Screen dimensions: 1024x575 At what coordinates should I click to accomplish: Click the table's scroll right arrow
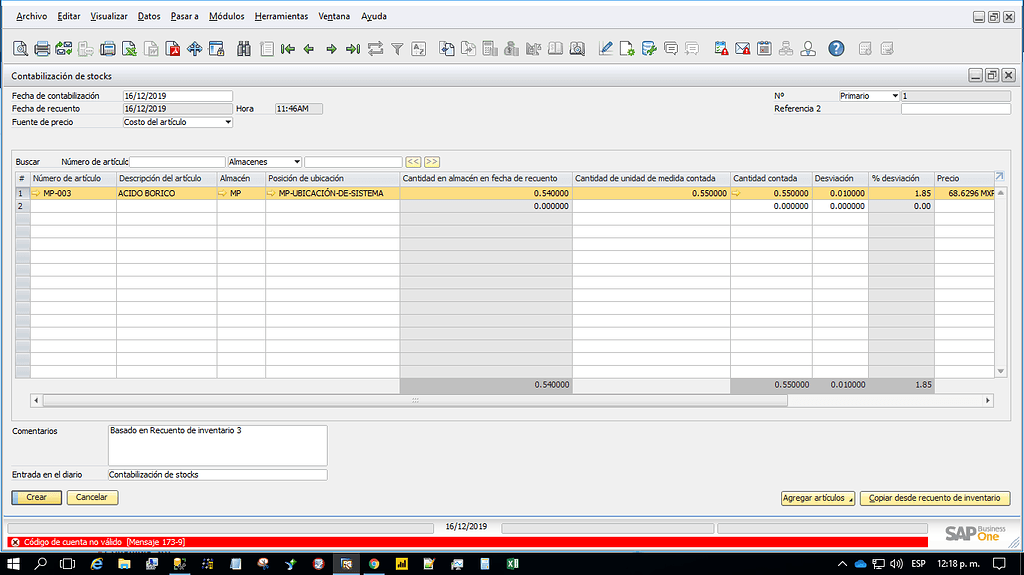coord(987,401)
